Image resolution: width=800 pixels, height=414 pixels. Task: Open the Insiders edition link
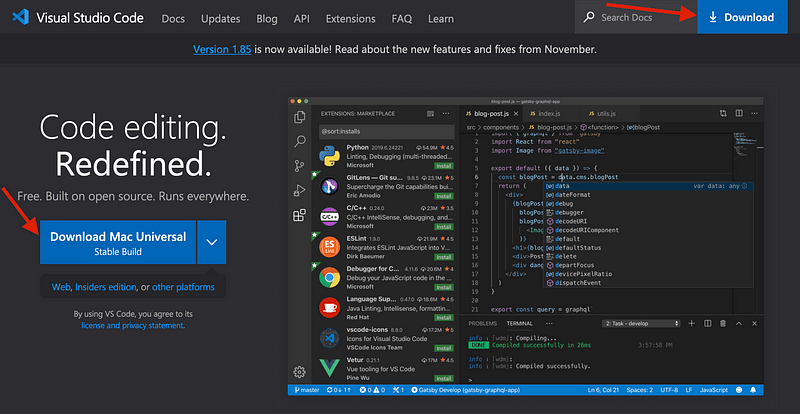106,287
